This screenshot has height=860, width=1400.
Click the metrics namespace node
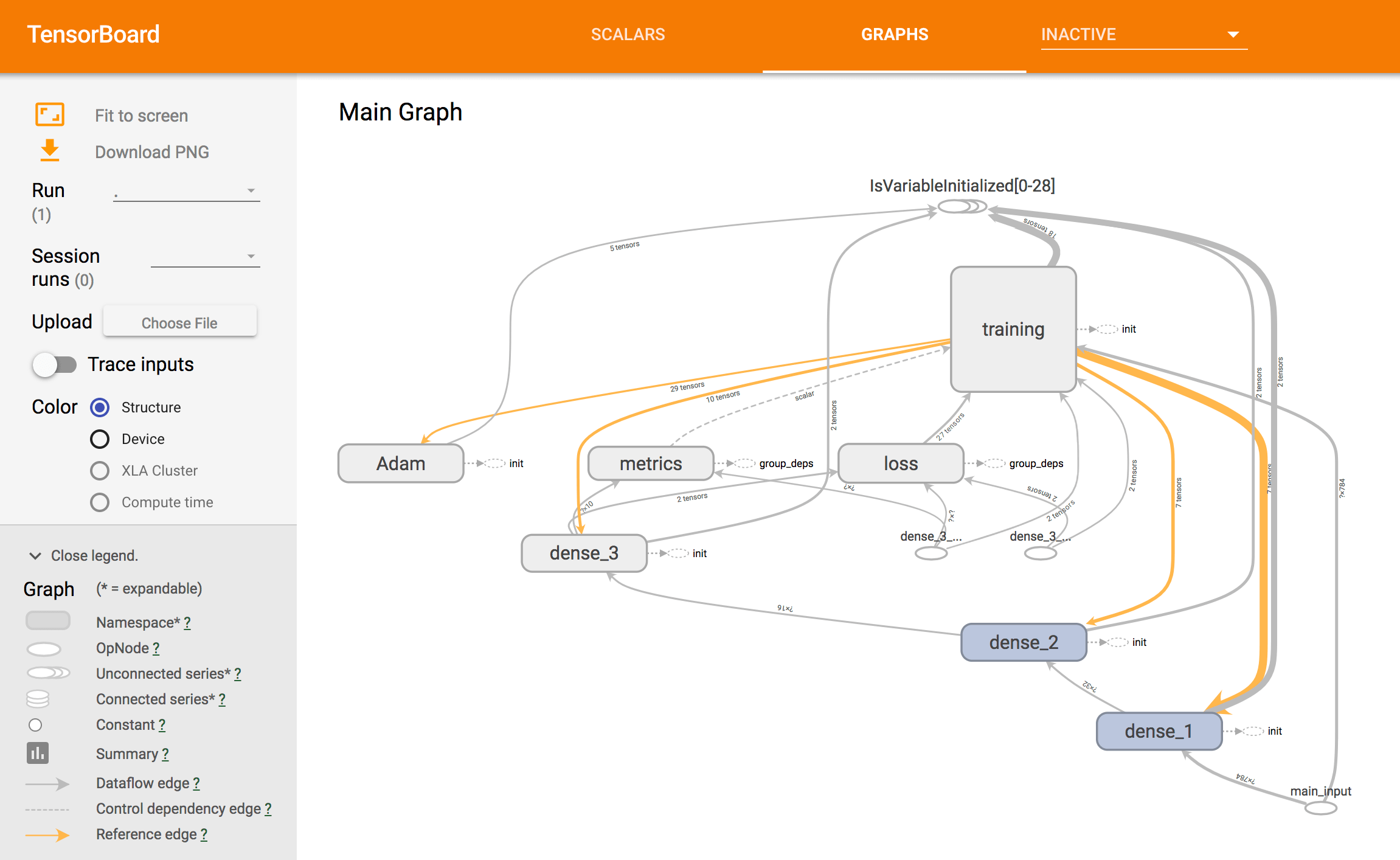point(650,463)
